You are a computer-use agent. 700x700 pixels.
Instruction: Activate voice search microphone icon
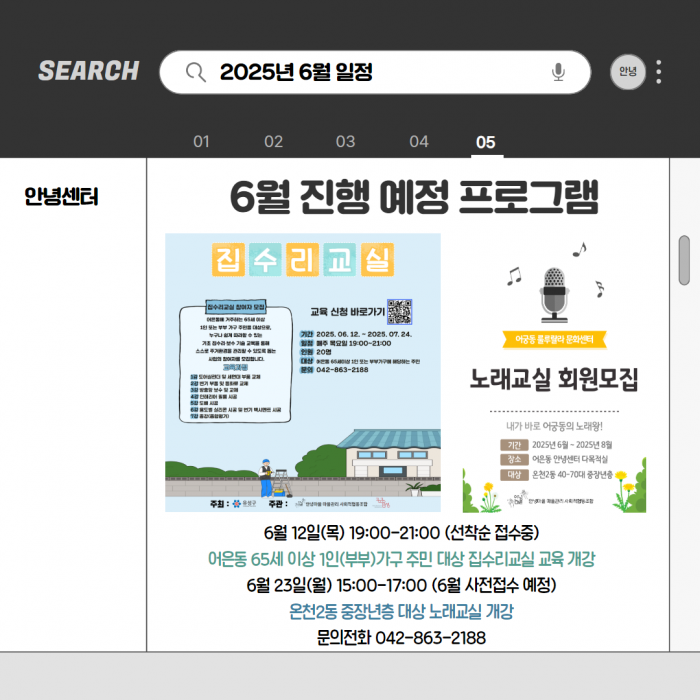[558, 72]
